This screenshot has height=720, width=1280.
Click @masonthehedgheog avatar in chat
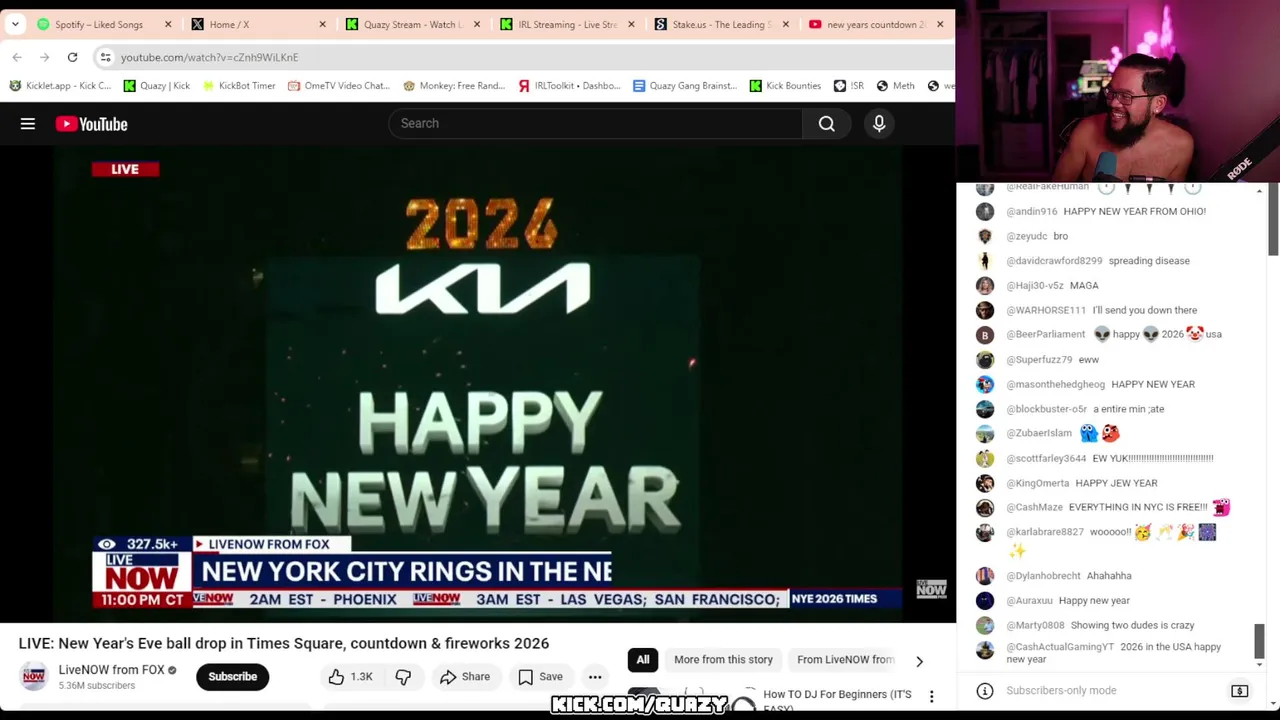pyautogui.click(x=985, y=384)
